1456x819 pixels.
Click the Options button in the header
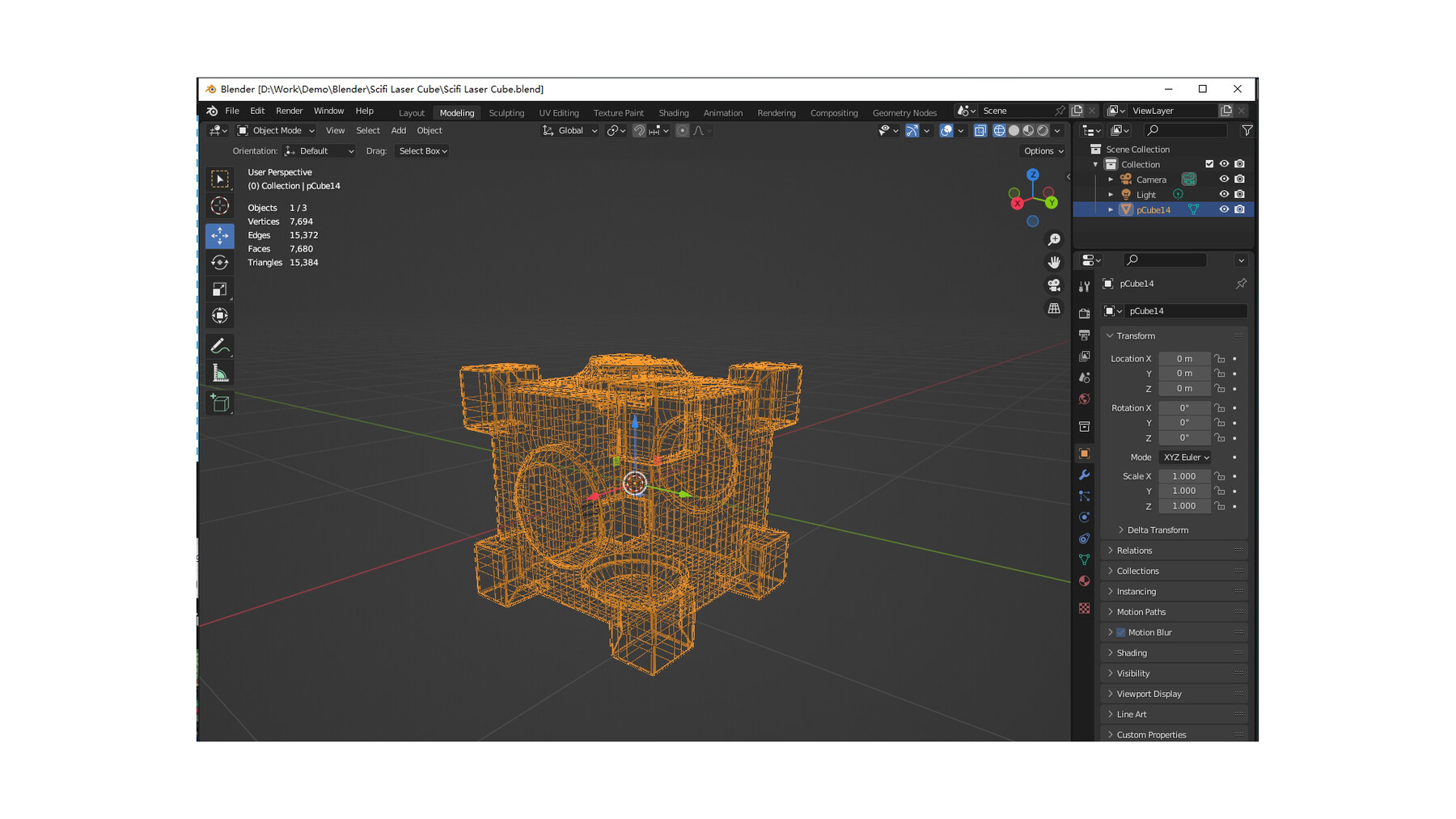[1042, 150]
